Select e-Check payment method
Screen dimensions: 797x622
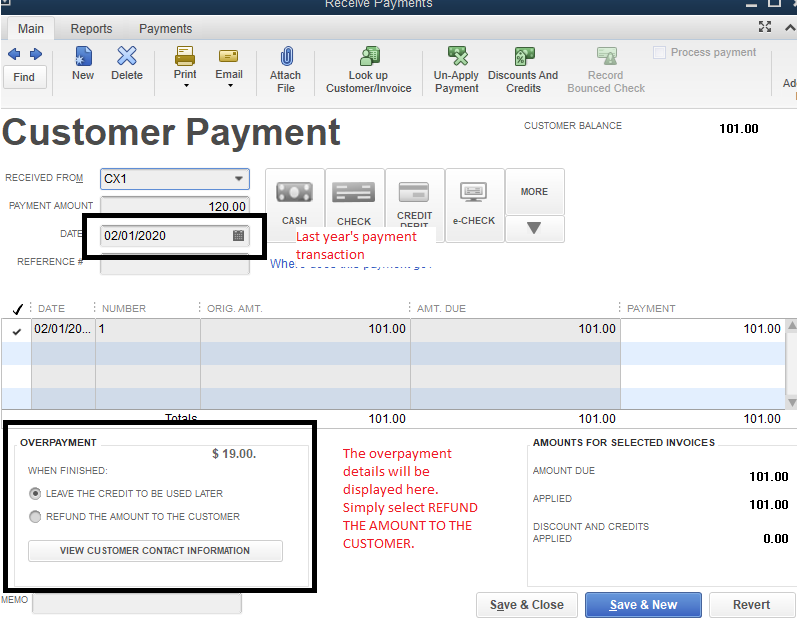[474, 204]
